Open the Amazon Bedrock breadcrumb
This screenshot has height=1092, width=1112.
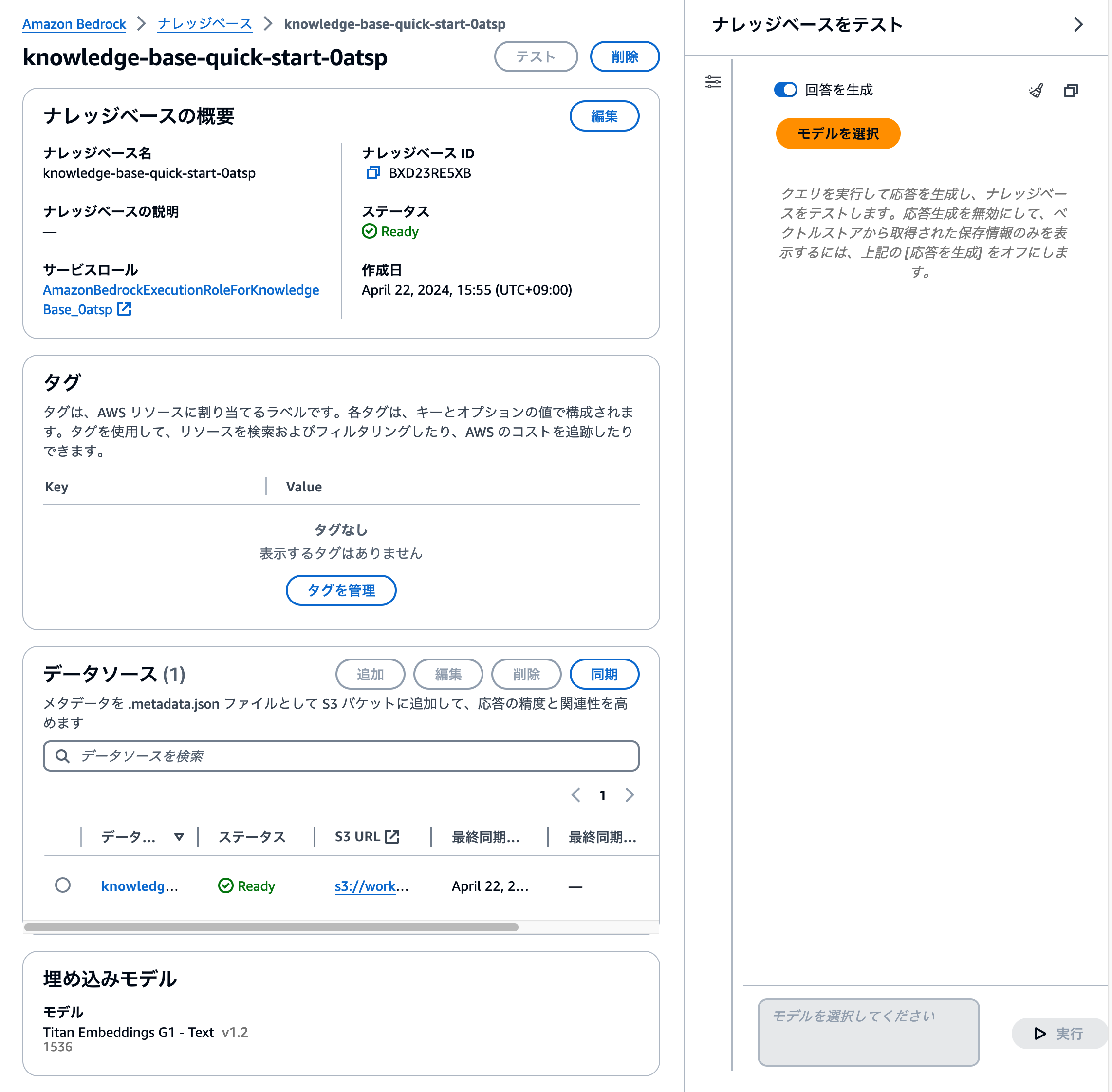74,24
